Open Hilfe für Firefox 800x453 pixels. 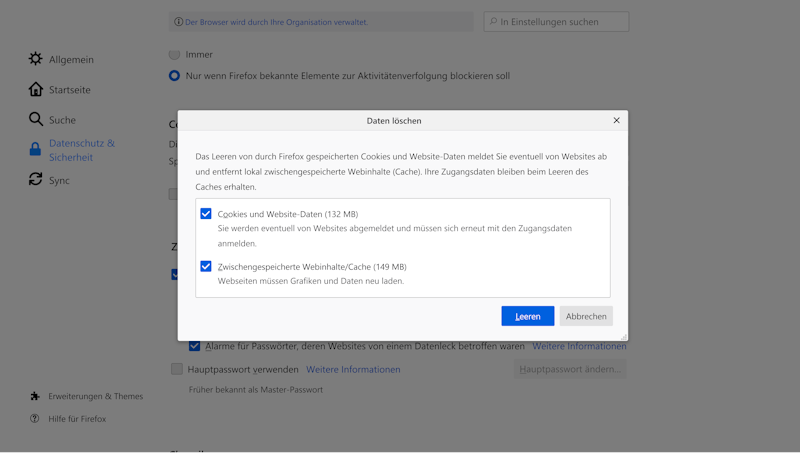77,418
